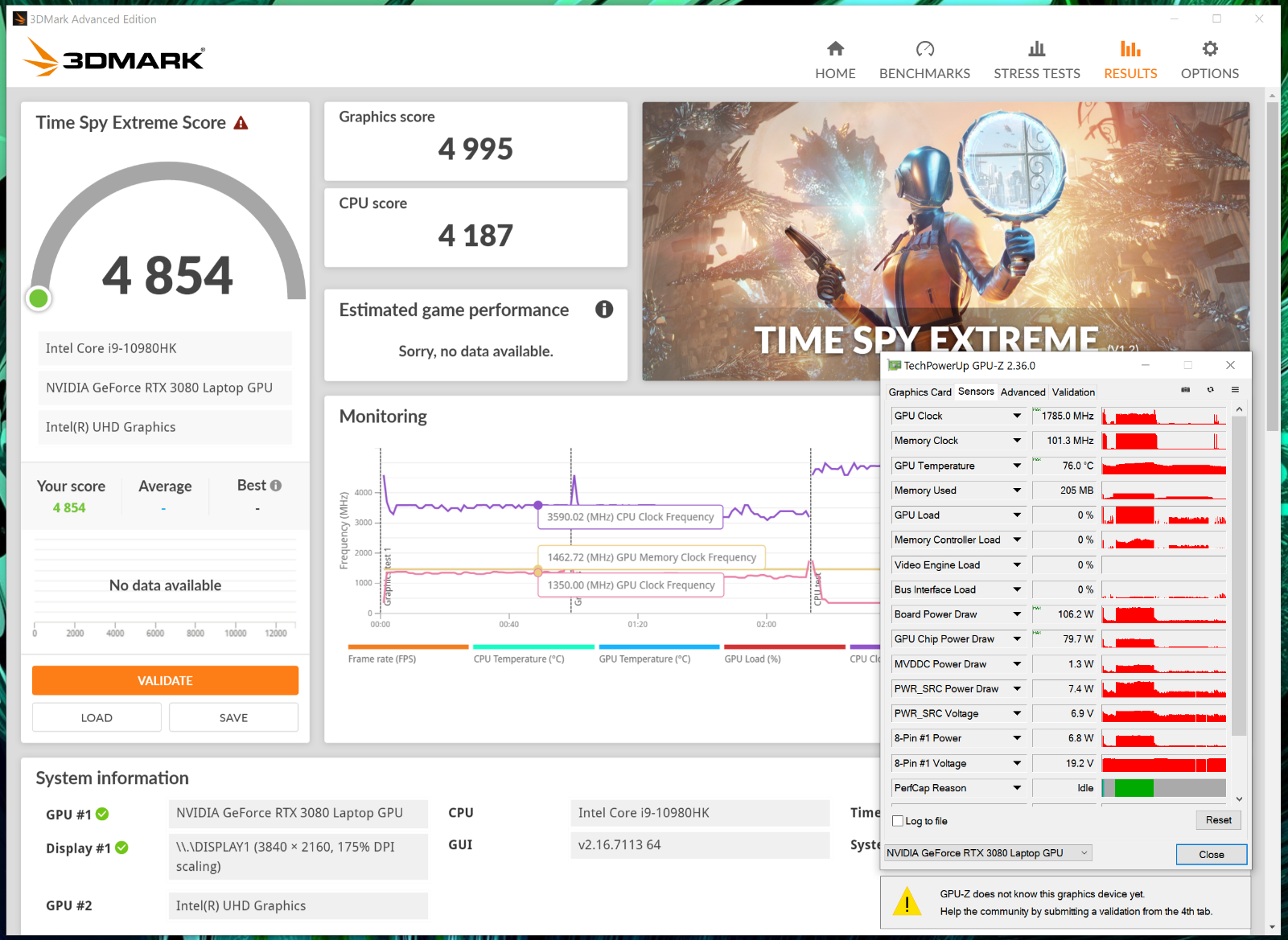1288x940 pixels.
Task: Open the GPU Temperature sensor dropdown
Action: (1017, 466)
